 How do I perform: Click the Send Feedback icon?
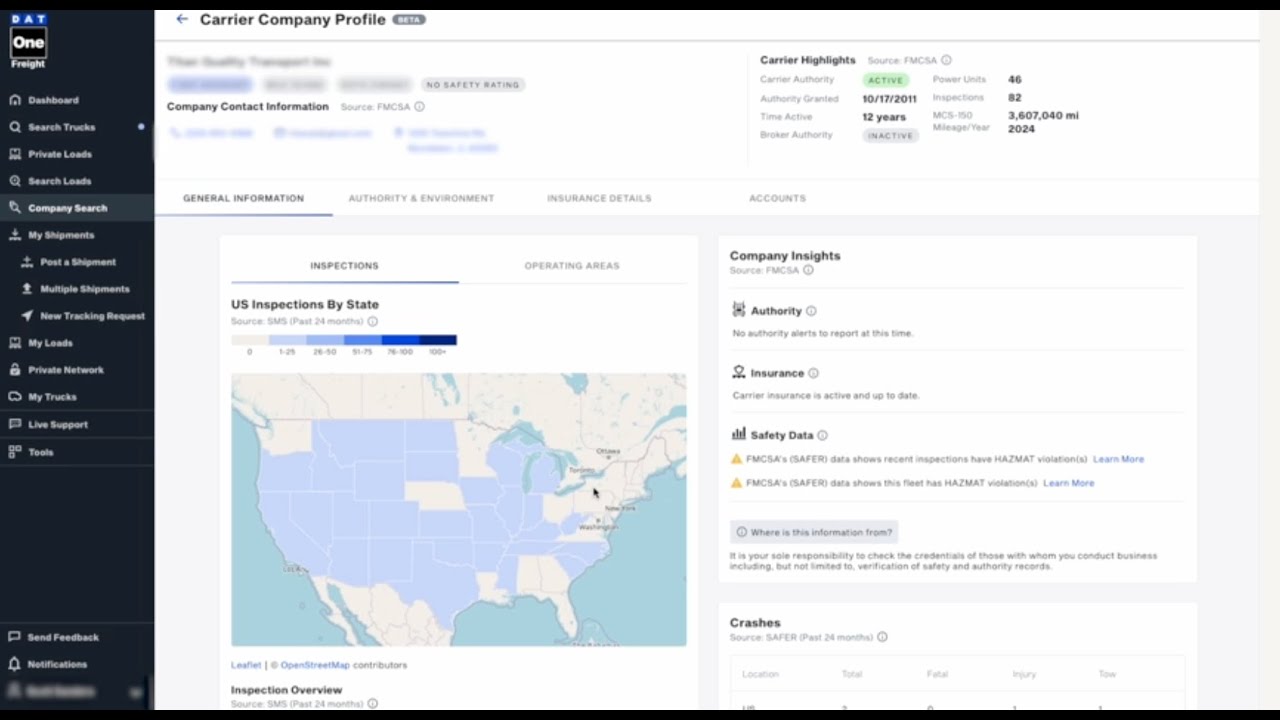15,637
